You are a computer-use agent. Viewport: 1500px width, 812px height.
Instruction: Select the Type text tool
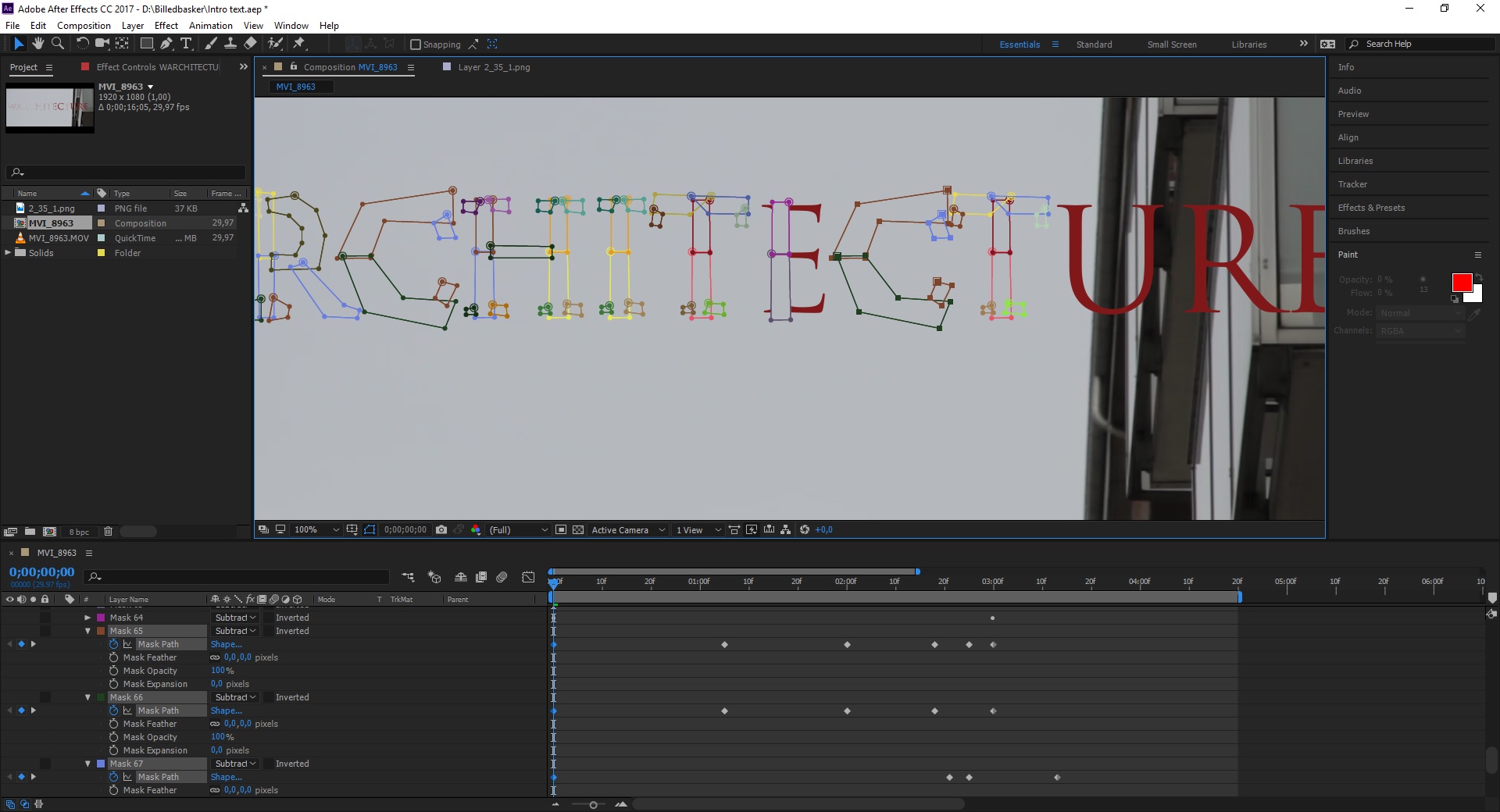click(x=186, y=44)
